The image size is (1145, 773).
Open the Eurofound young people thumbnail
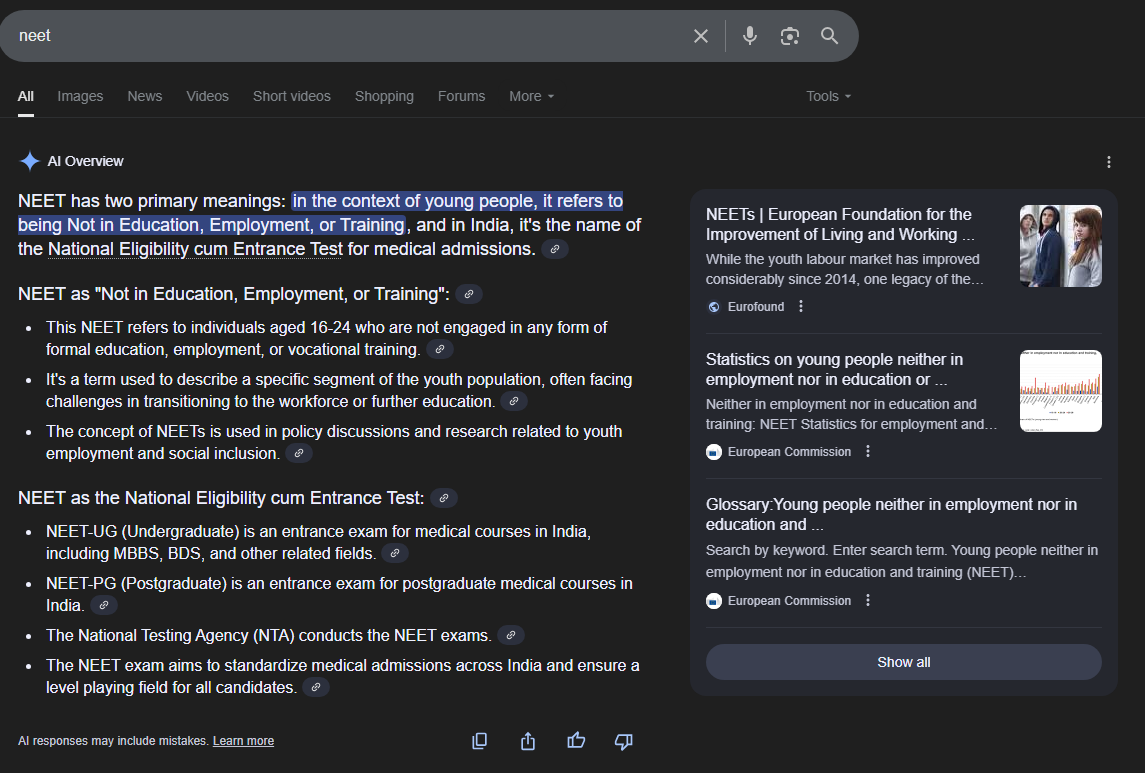pos(1060,246)
